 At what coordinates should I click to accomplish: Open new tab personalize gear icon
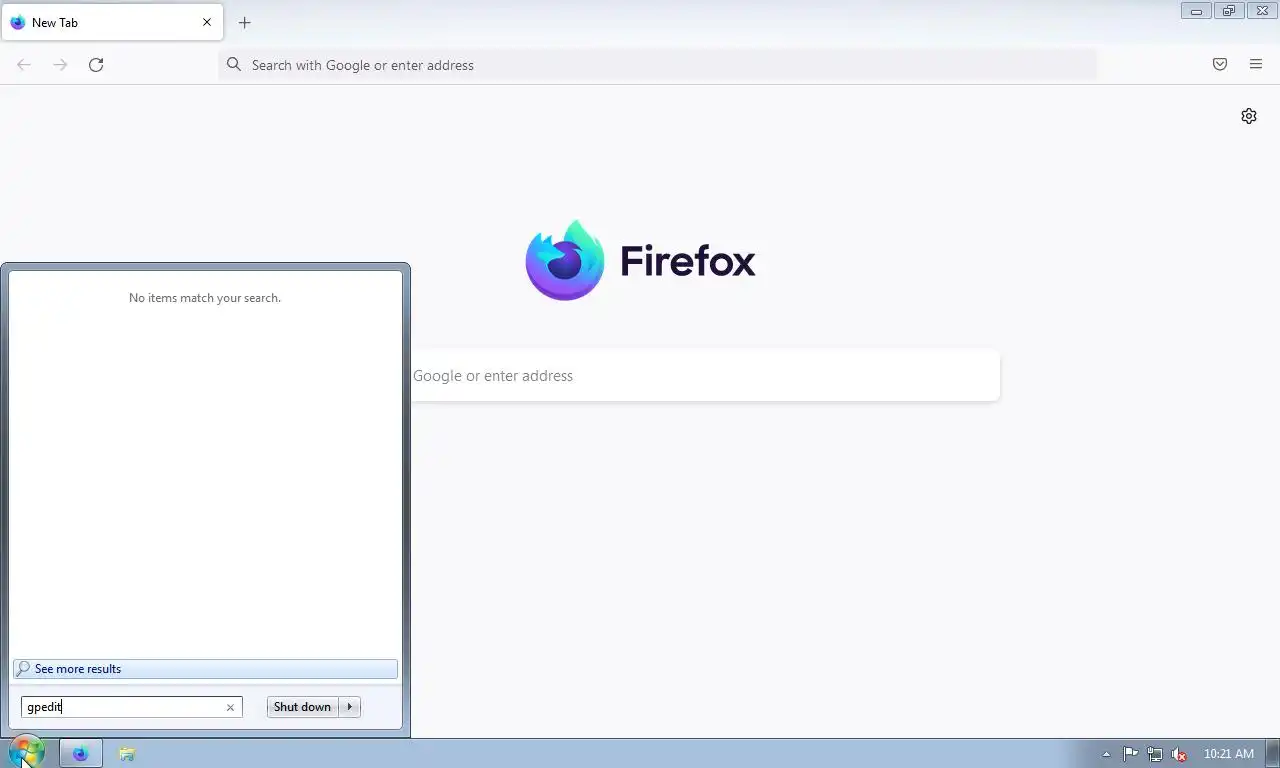coord(1249,116)
